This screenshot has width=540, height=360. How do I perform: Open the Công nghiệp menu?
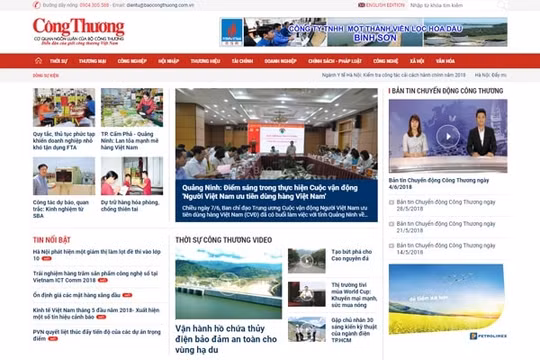pyautogui.click(x=132, y=61)
